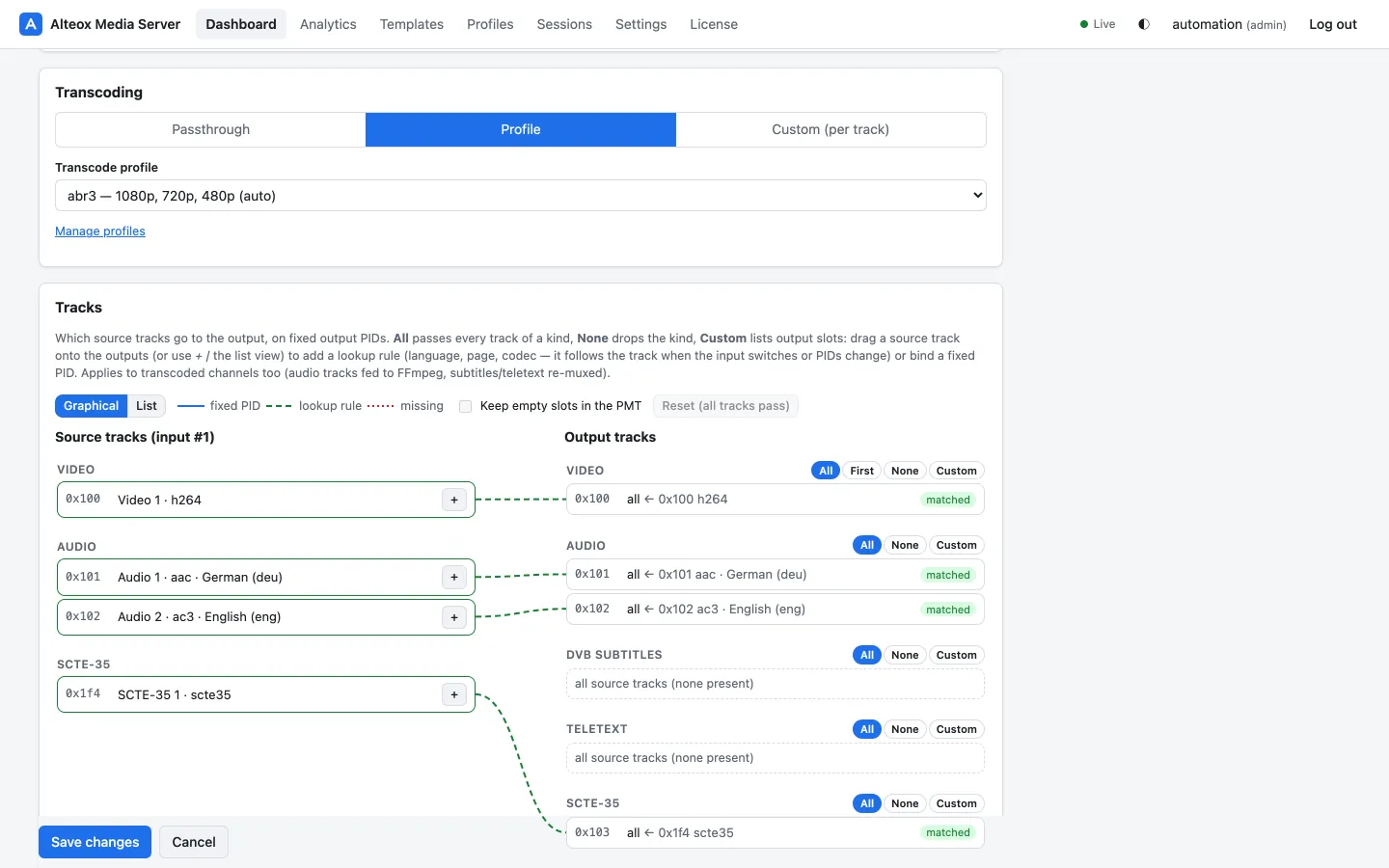Click Save changes
Screen dimensions: 1389x868
pos(95,842)
